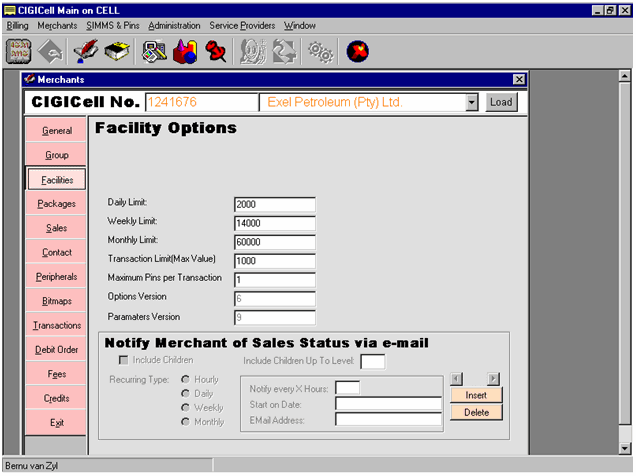Switch to the Transactions tab
Viewport: 636px width, 476px height.
[x=56, y=325]
